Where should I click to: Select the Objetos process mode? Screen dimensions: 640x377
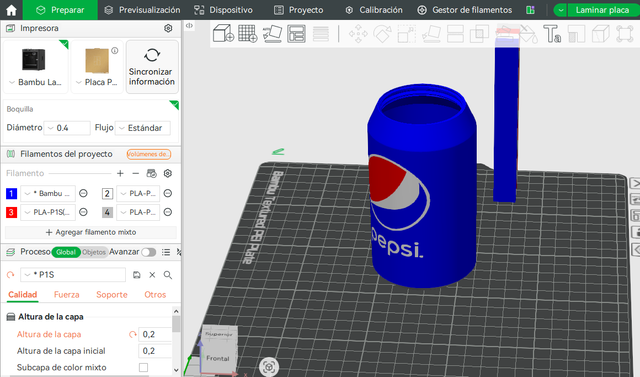[x=94, y=252]
